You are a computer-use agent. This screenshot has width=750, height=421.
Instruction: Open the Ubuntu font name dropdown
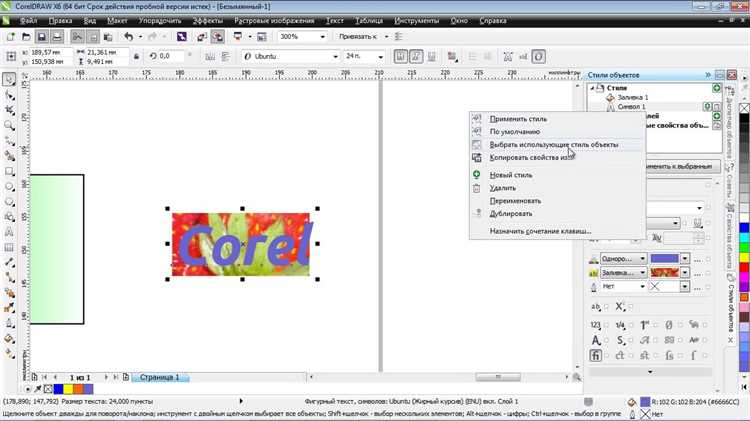(x=335, y=56)
